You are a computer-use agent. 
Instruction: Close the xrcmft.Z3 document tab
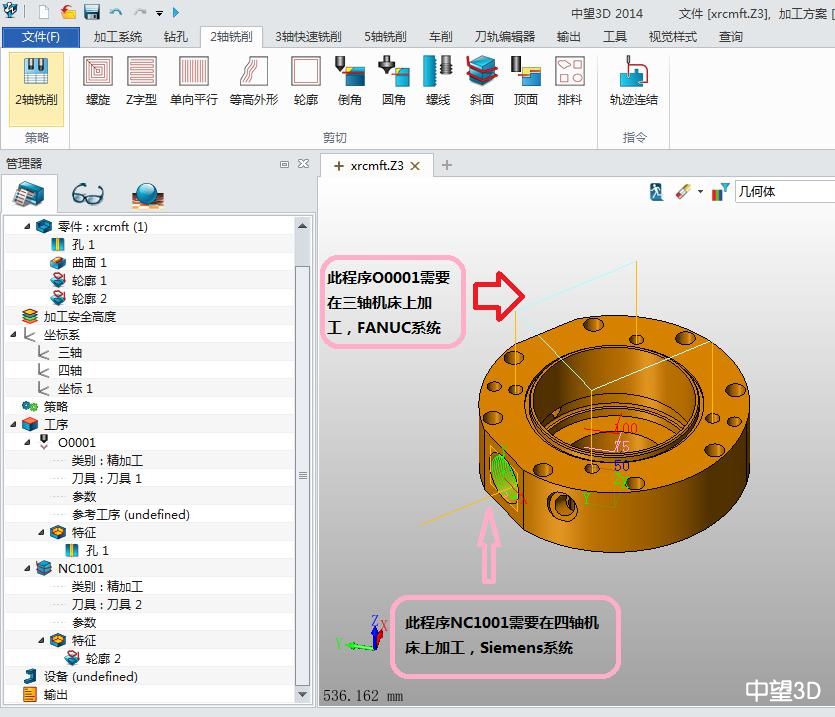(415, 166)
